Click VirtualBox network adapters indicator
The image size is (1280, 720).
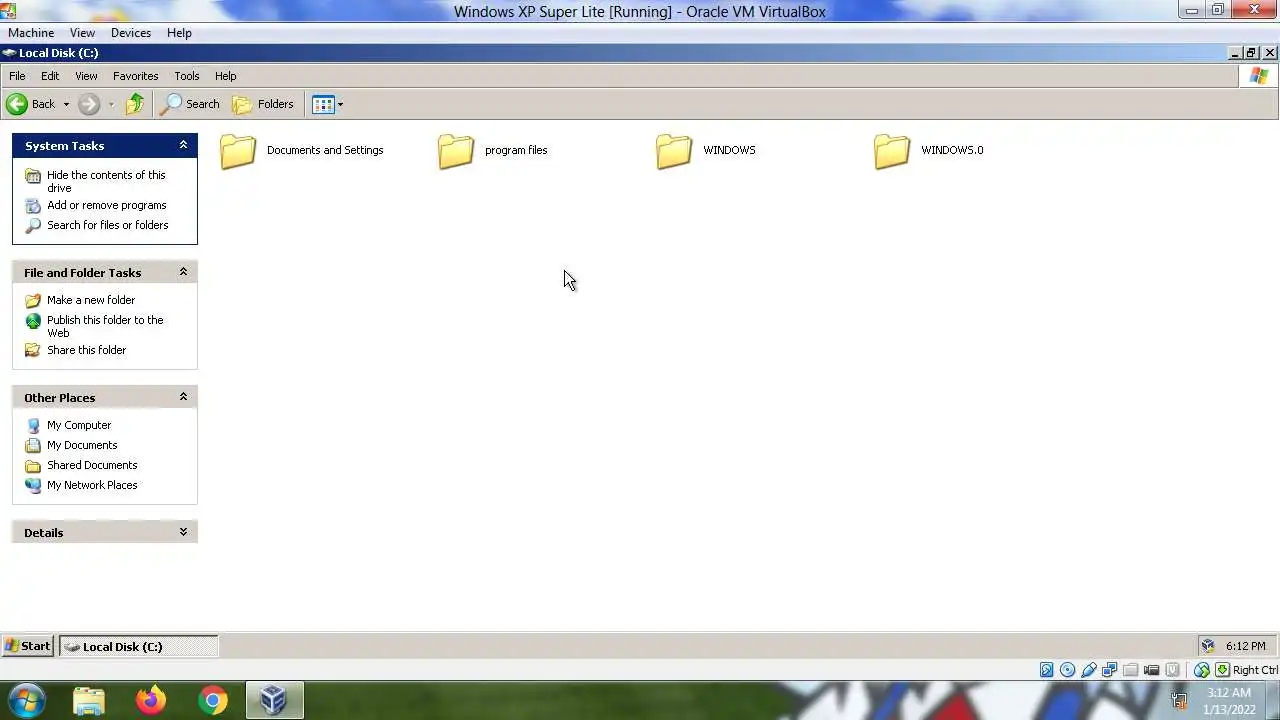click(x=1109, y=670)
